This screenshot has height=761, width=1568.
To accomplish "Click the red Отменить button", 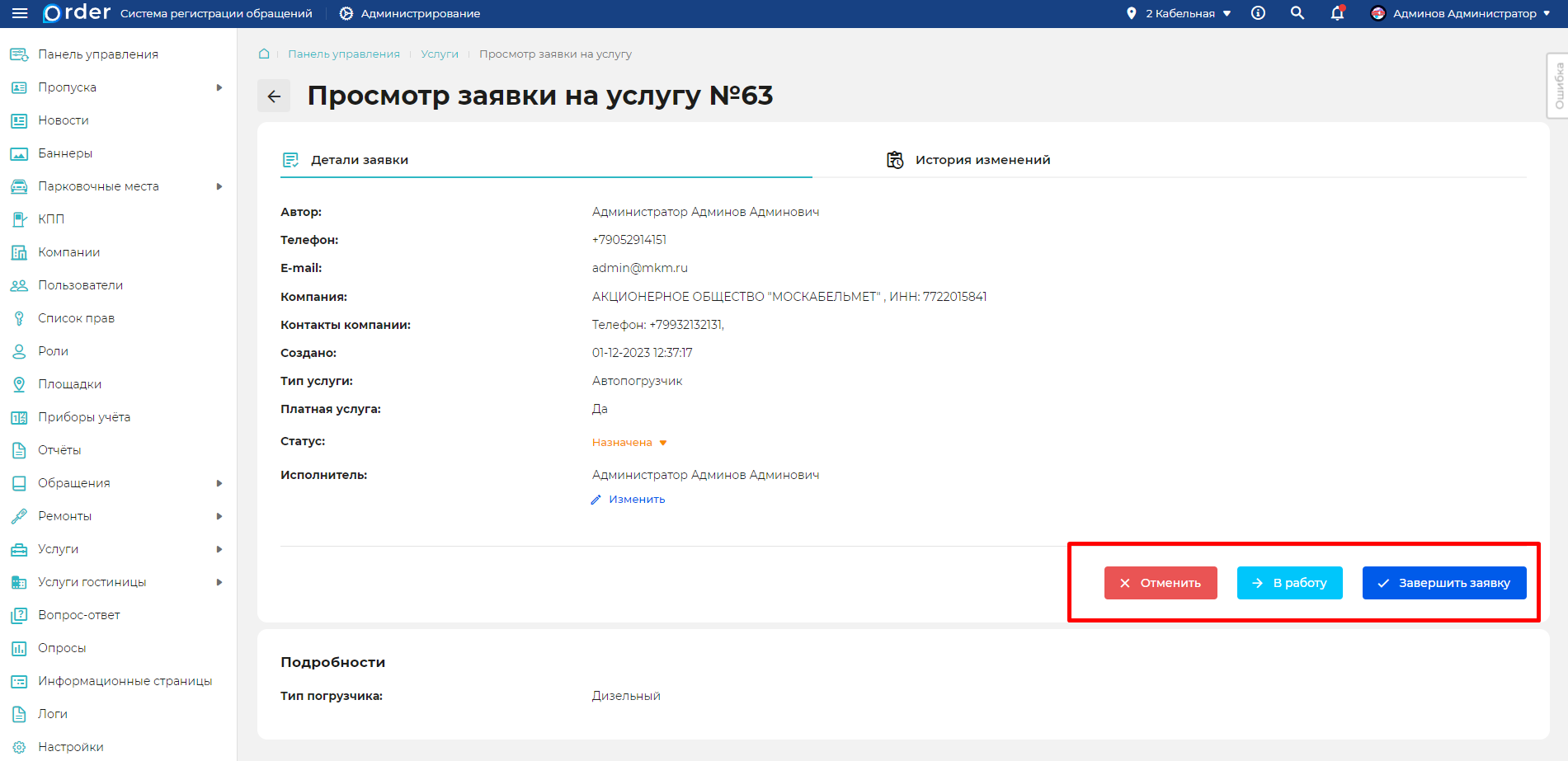I will click(x=1160, y=583).
